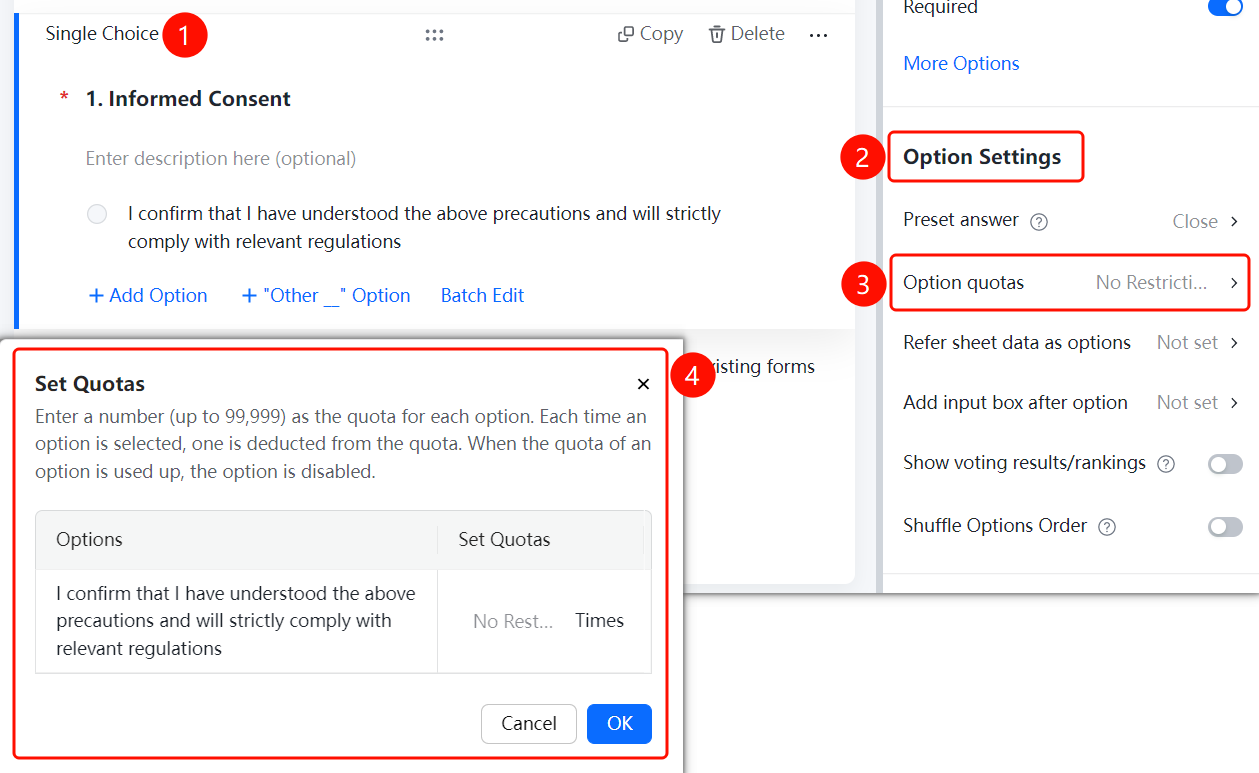This screenshot has width=1259, height=773.
Task: Click the Option Settings section heading
Action: coord(982,157)
